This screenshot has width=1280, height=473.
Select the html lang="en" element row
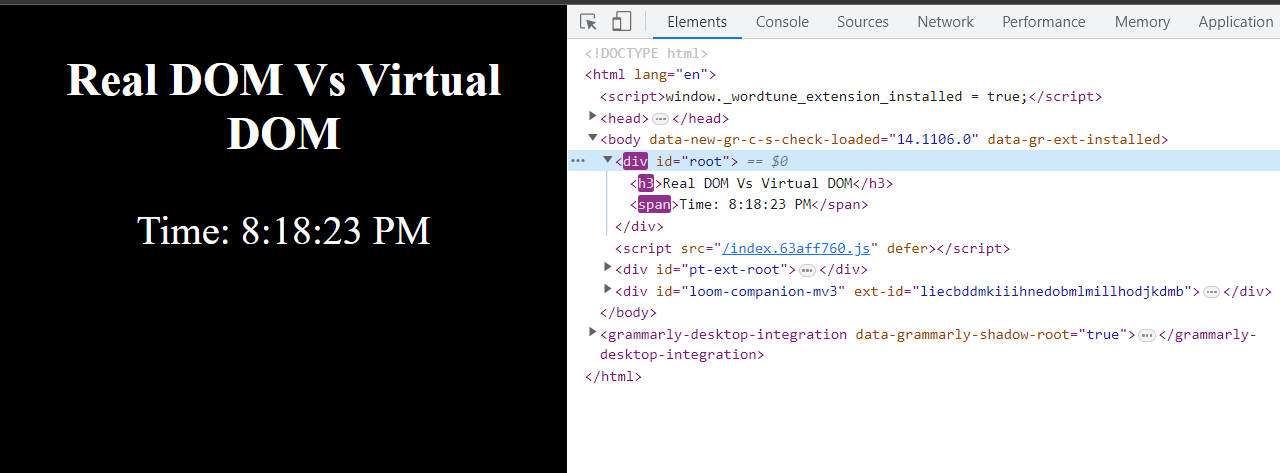(650, 75)
